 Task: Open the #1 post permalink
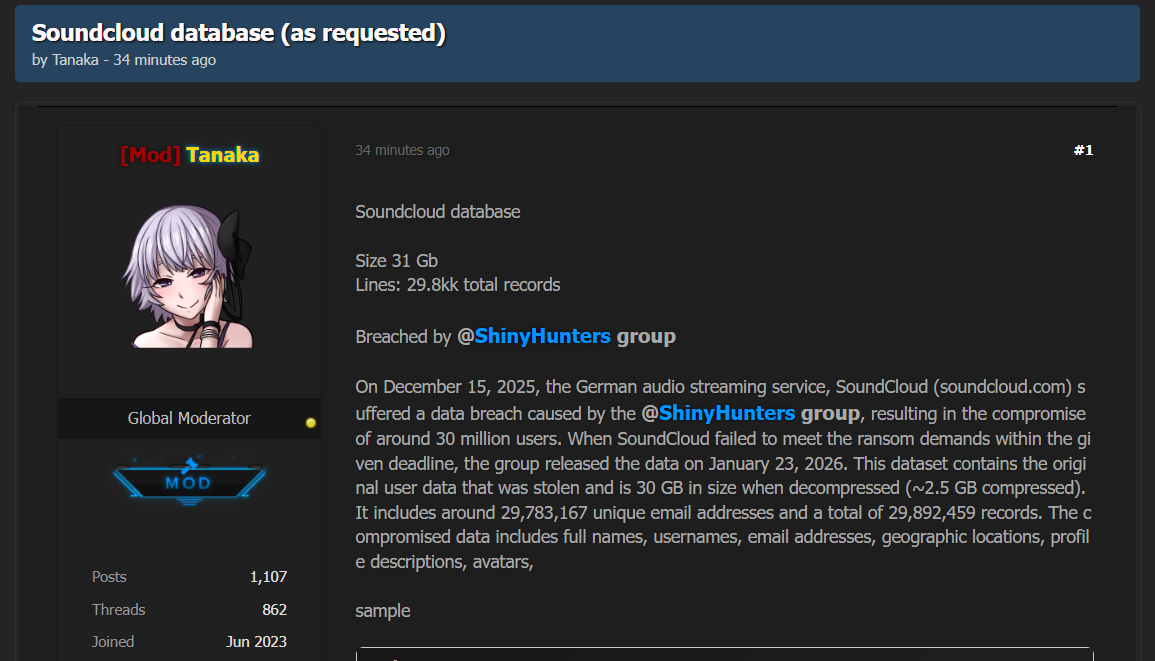click(x=1083, y=150)
